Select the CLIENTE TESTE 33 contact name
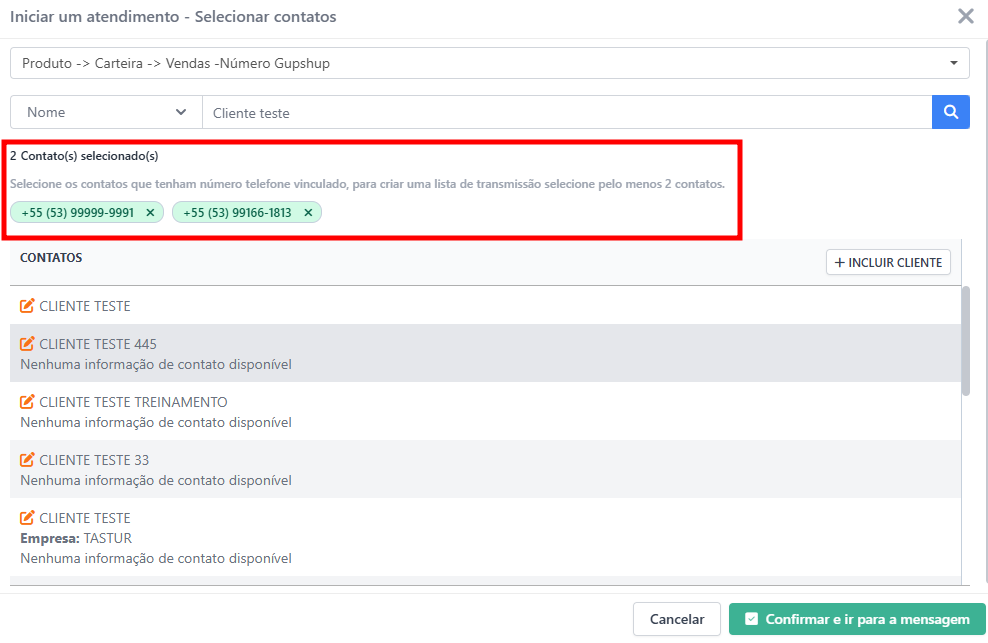Viewport: 988px width, 643px height. click(x=94, y=460)
